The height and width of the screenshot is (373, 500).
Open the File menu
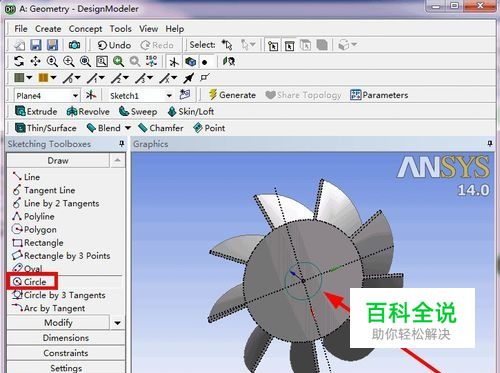(21, 29)
